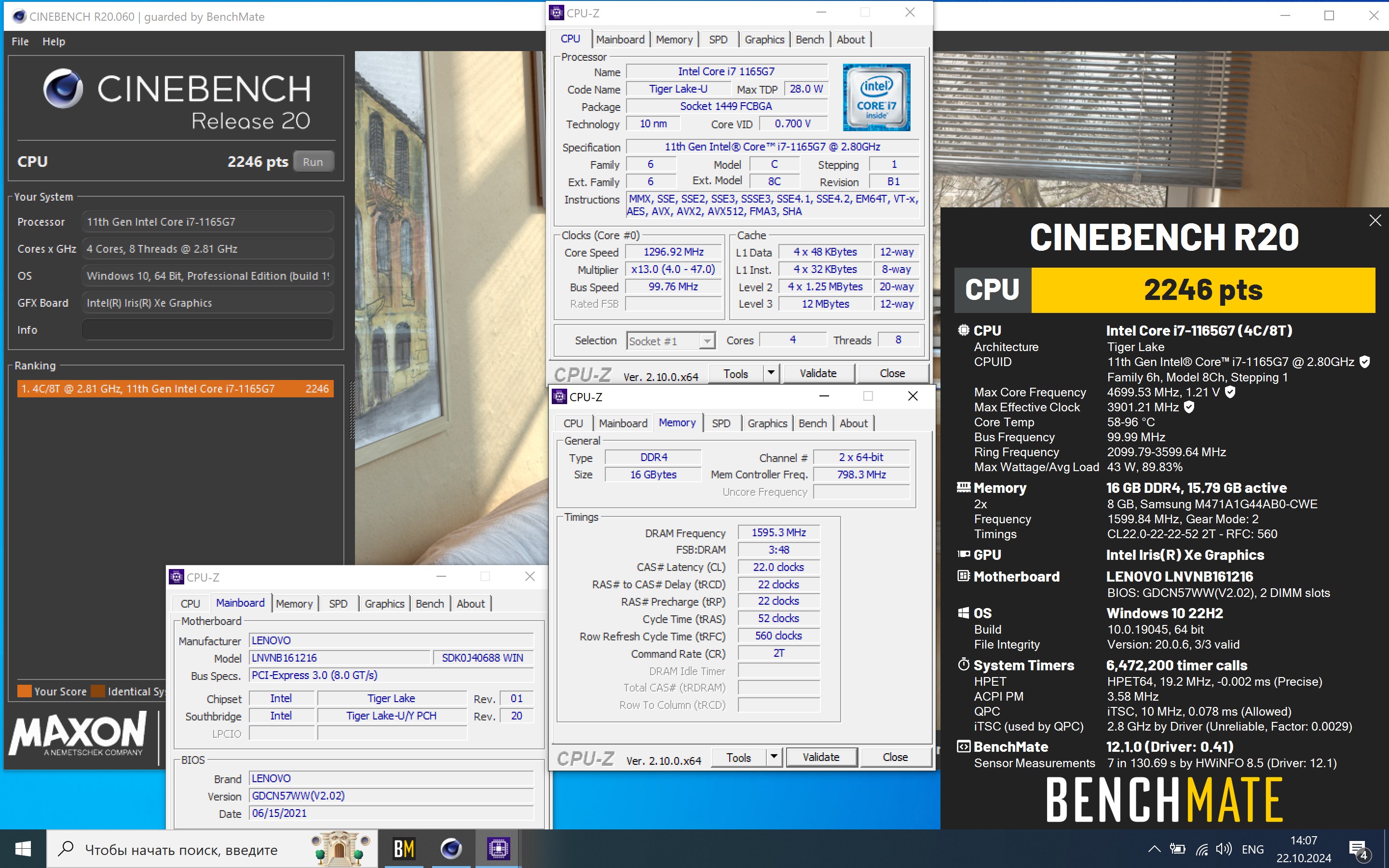Click search highlights castle icon in taskbar
This screenshot has width=1389, height=868.
[341, 849]
